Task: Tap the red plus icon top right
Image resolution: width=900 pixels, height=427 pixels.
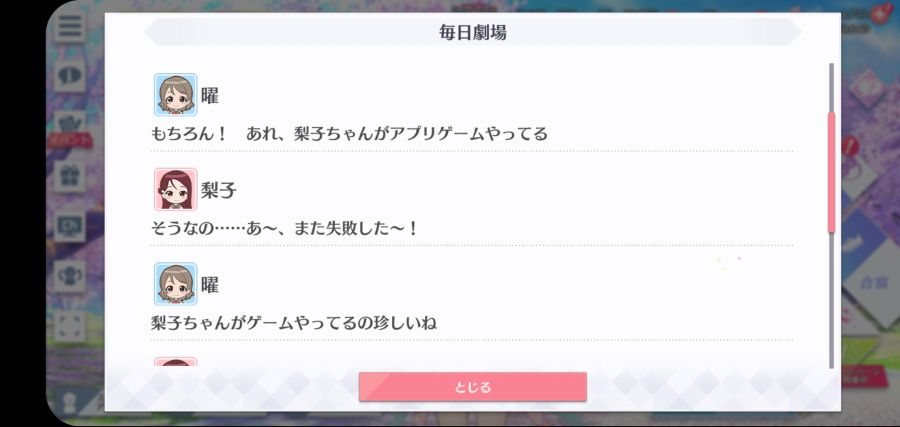Action: pyautogui.click(x=880, y=13)
